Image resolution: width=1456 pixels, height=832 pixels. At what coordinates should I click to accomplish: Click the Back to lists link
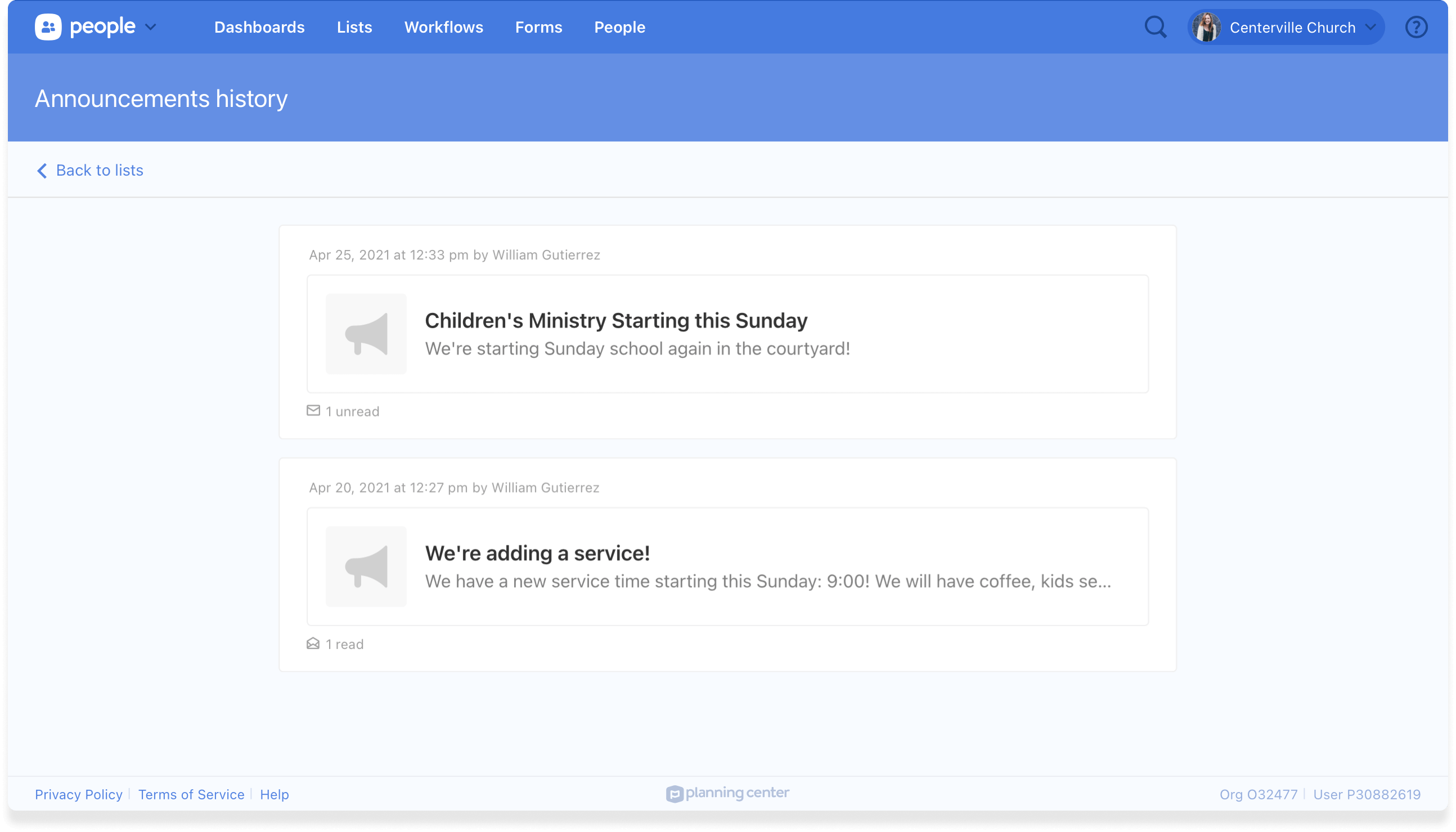point(100,171)
